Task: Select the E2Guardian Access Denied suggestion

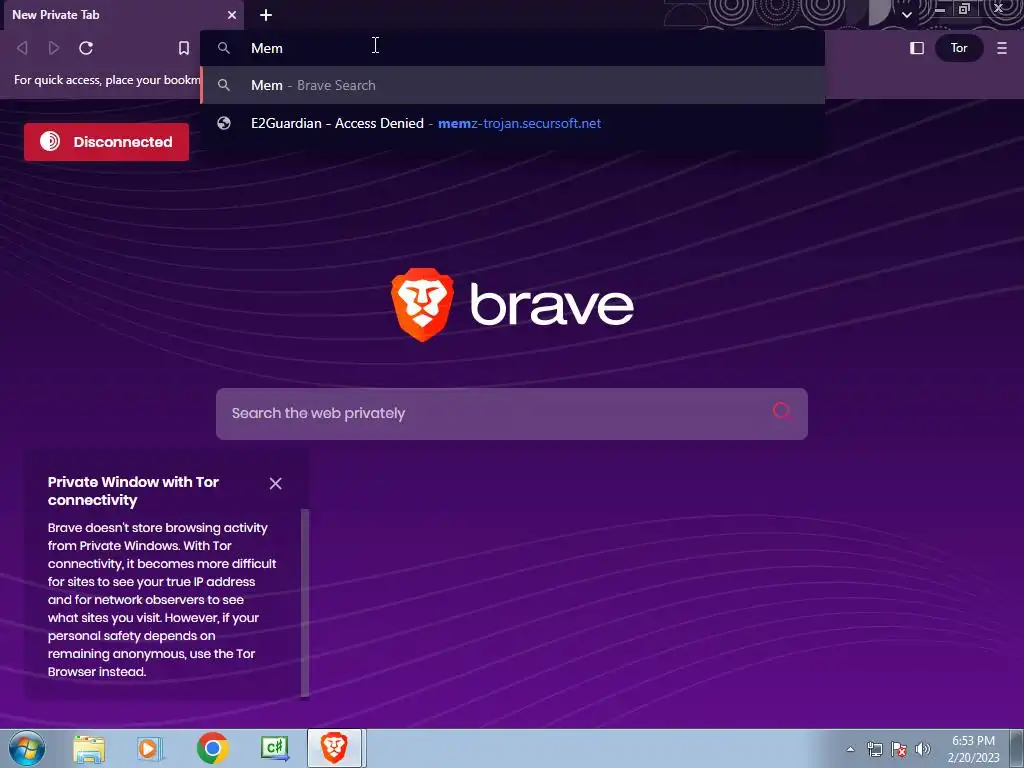Action: click(x=512, y=123)
